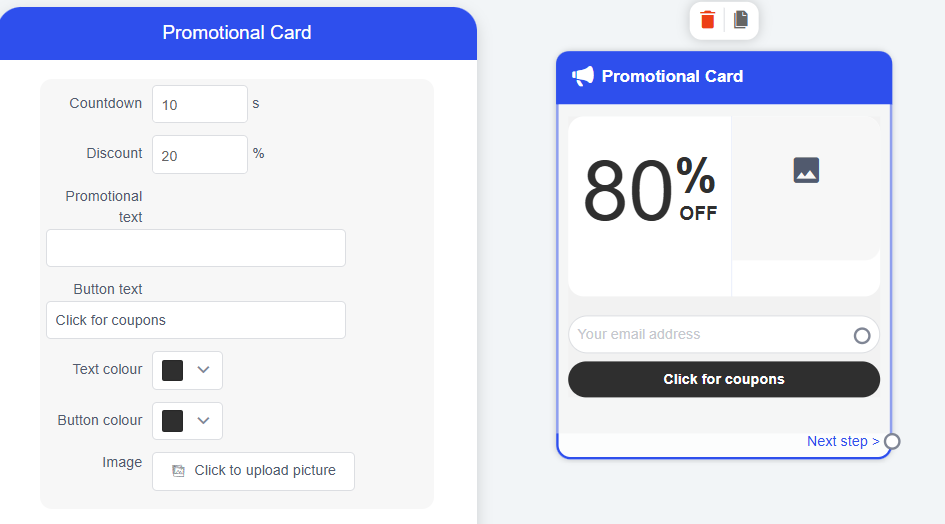Edit the Button text input field

196,320
